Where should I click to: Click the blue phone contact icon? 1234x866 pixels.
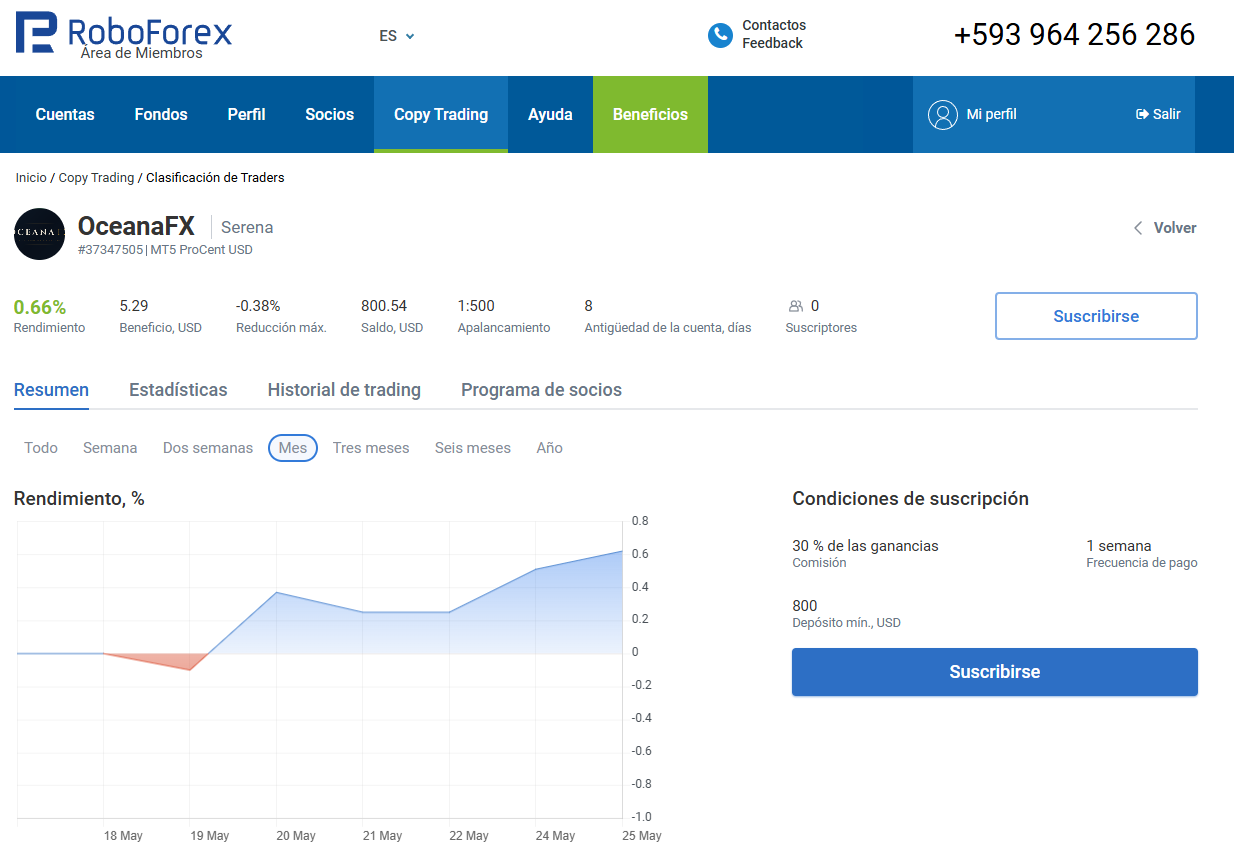(x=720, y=35)
